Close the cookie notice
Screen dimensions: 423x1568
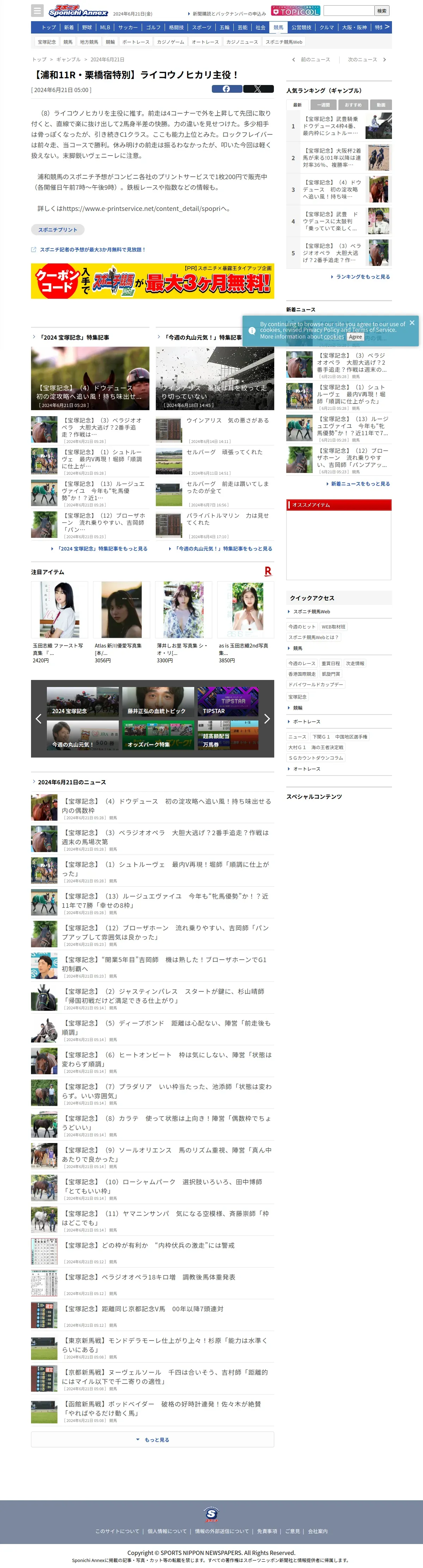pyautogui.click(x=412, y=323)
